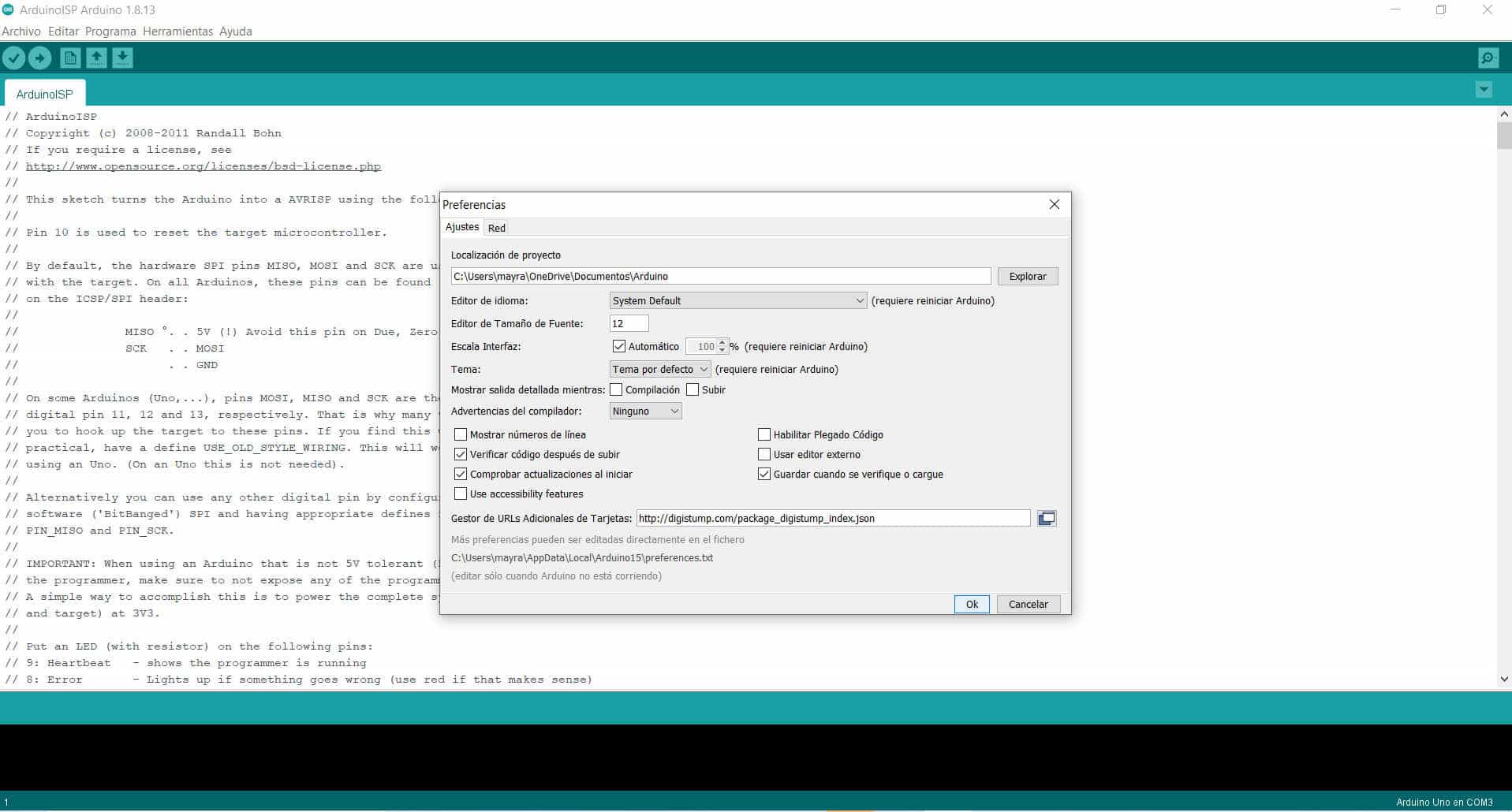This screenshot has width=1512, height=812.
Task: Enable Usar editor externo
Action: click(x=764, y=454)
